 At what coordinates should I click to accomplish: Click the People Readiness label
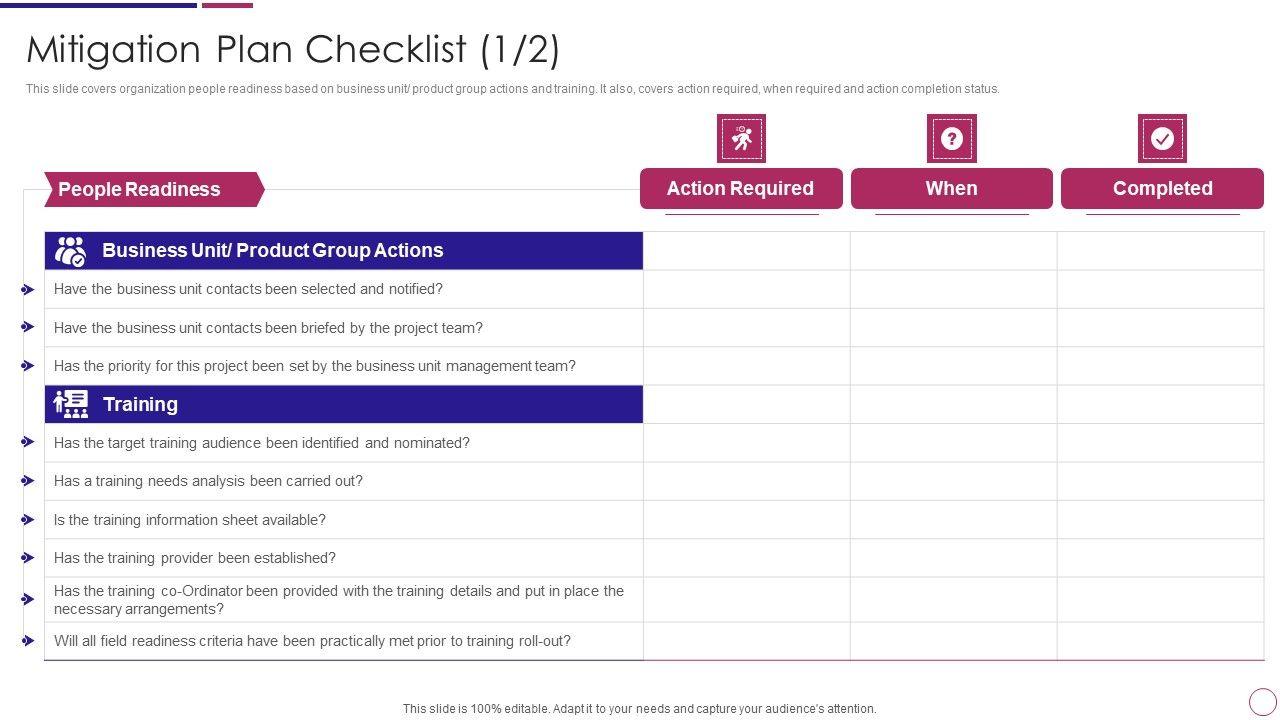pos(140,189)
